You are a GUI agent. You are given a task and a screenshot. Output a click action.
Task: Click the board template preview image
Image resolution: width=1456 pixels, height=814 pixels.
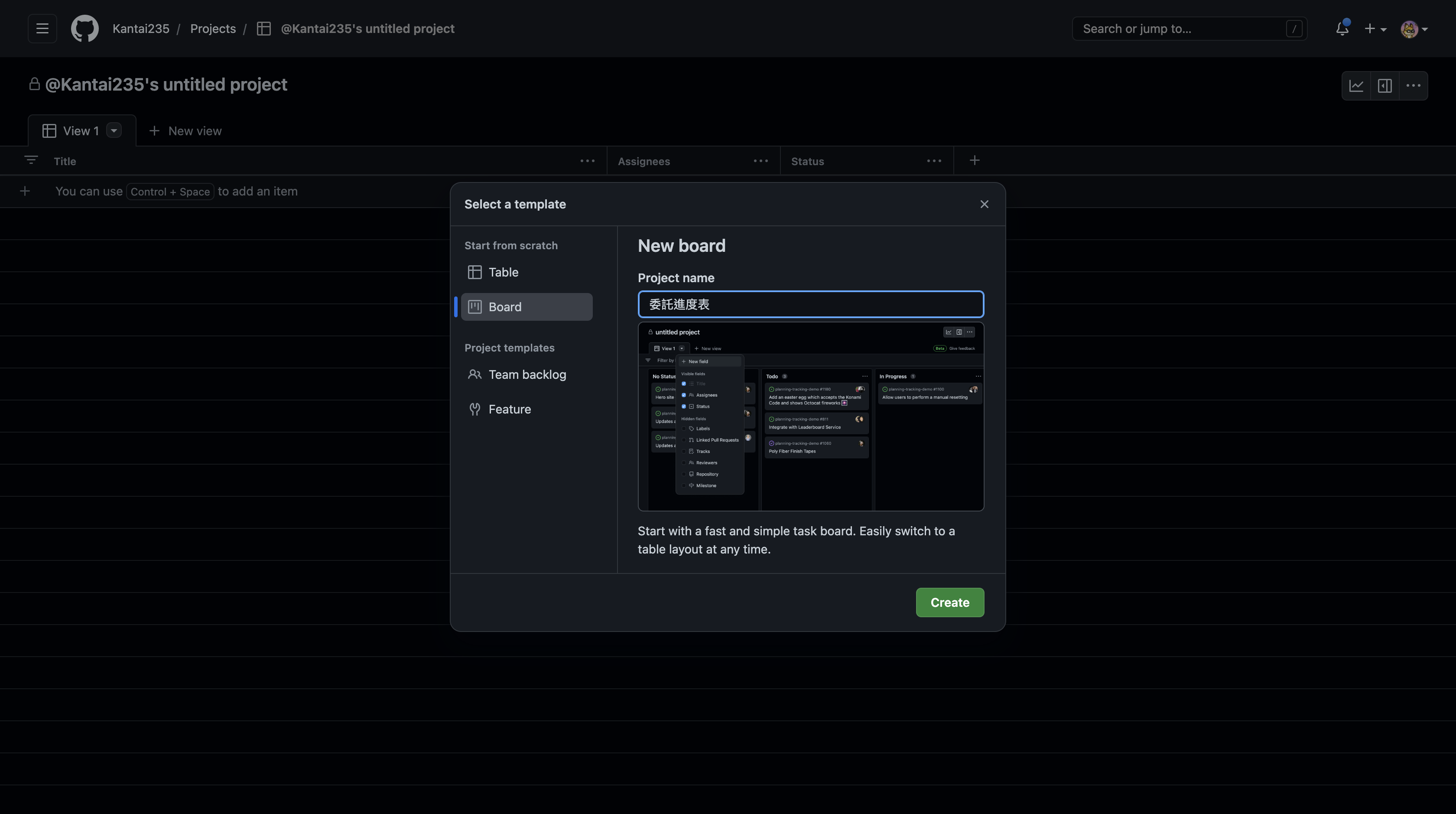pos(810,417)
